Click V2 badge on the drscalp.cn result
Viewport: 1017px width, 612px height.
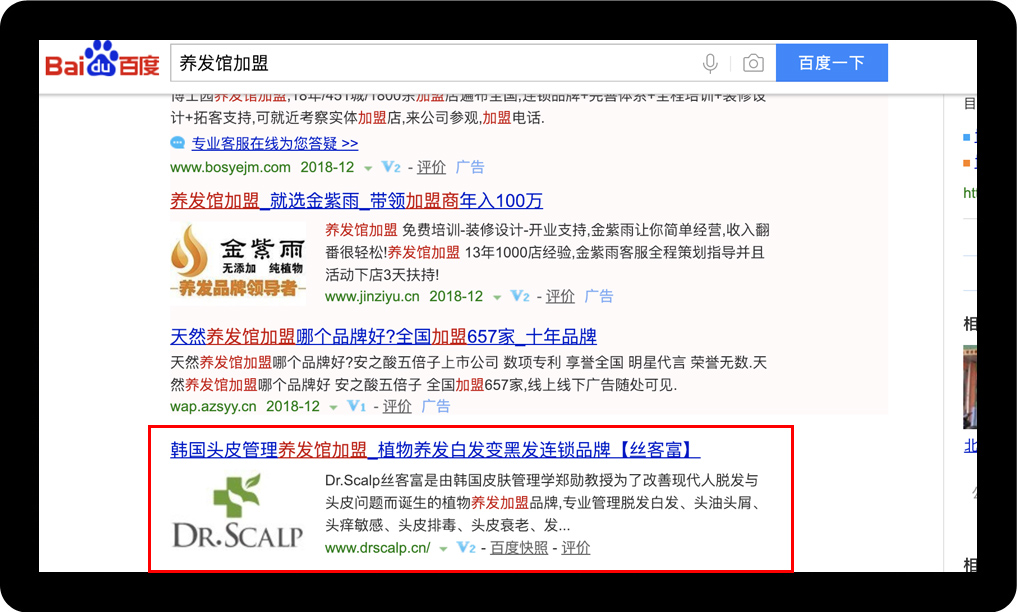pyautogui.click(x=465, y=547)
